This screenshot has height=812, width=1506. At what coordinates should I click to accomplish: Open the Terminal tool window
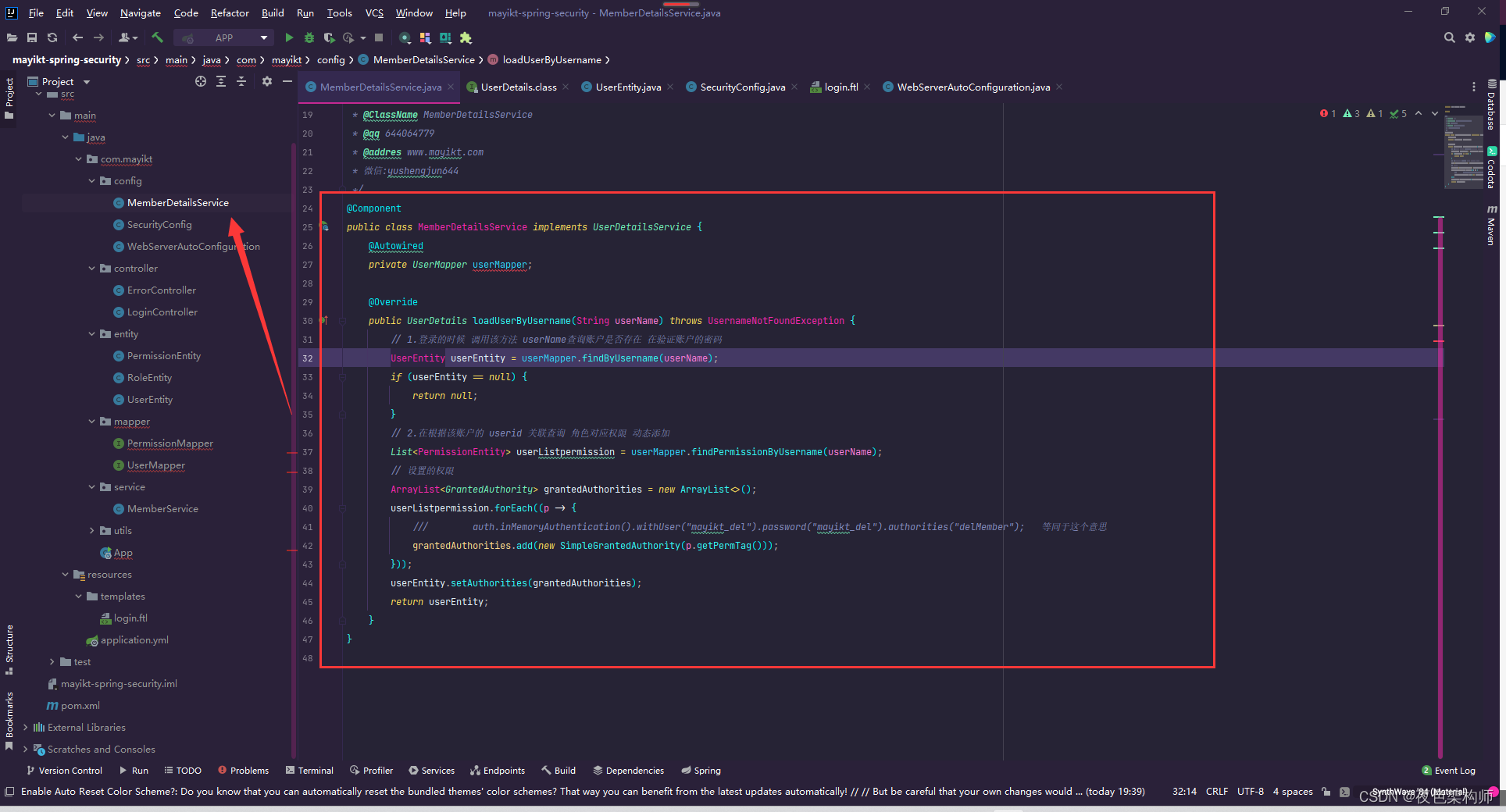point(310,770)
